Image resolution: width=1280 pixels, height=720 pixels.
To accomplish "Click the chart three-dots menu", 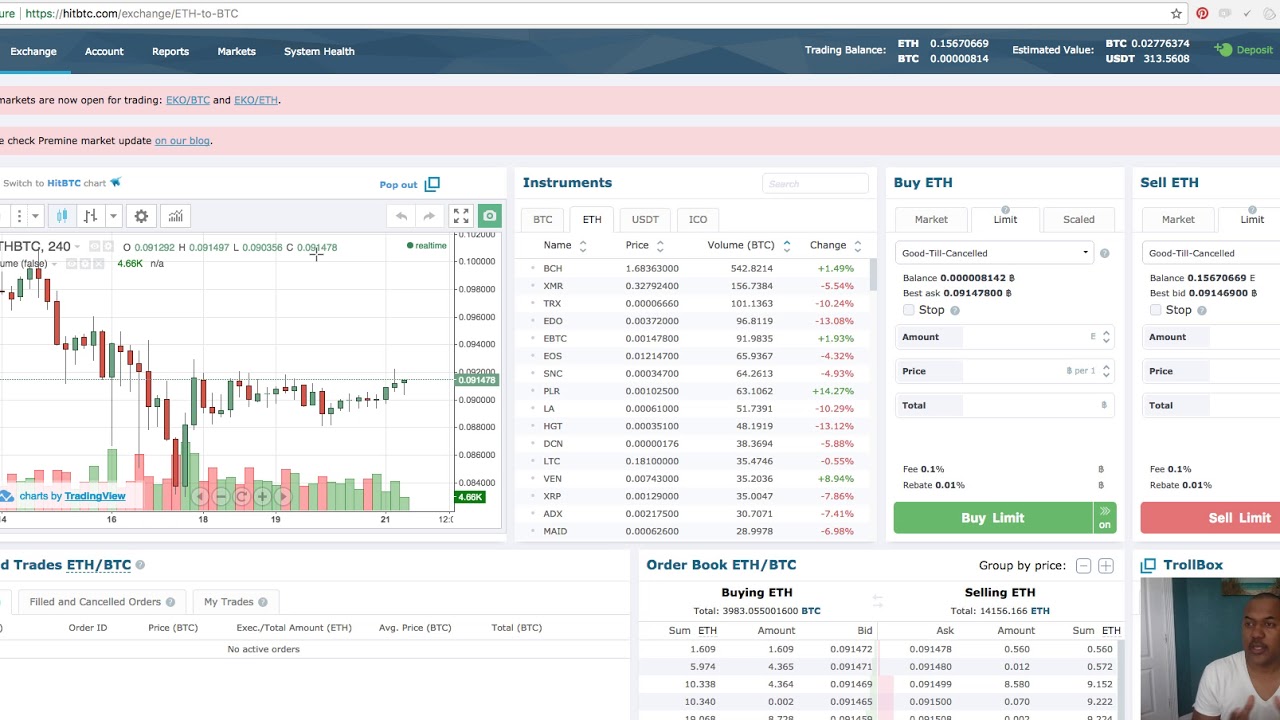I will click(x=18, y=216).
